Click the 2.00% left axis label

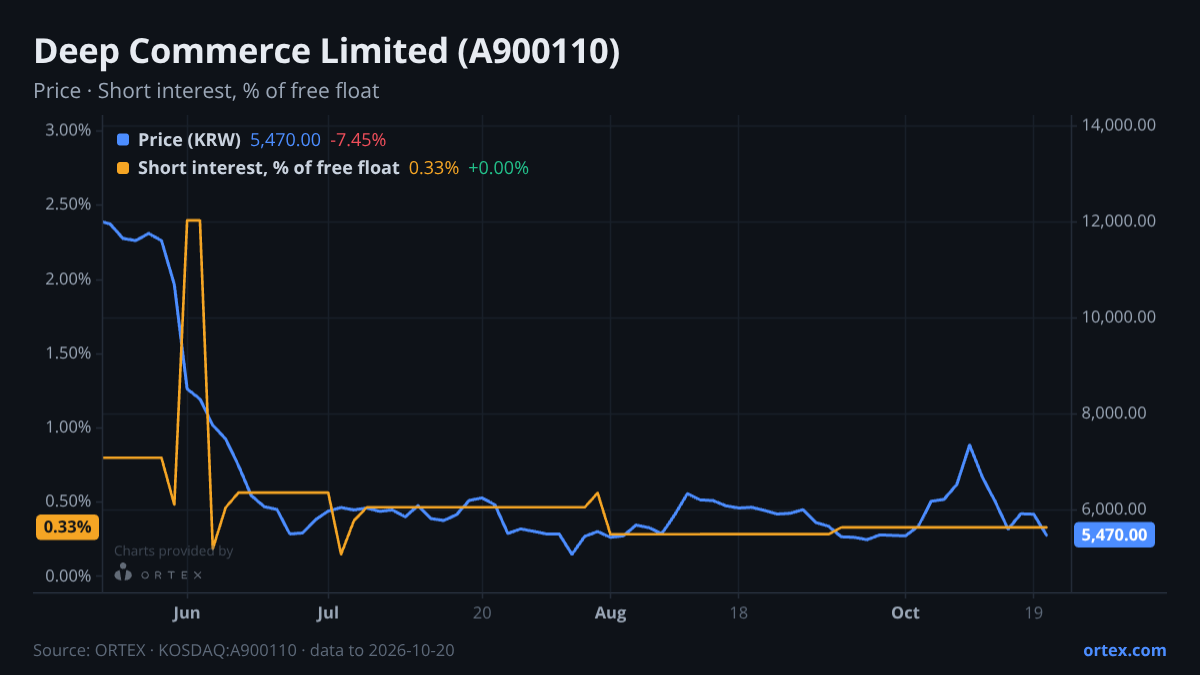click(68, 279)
